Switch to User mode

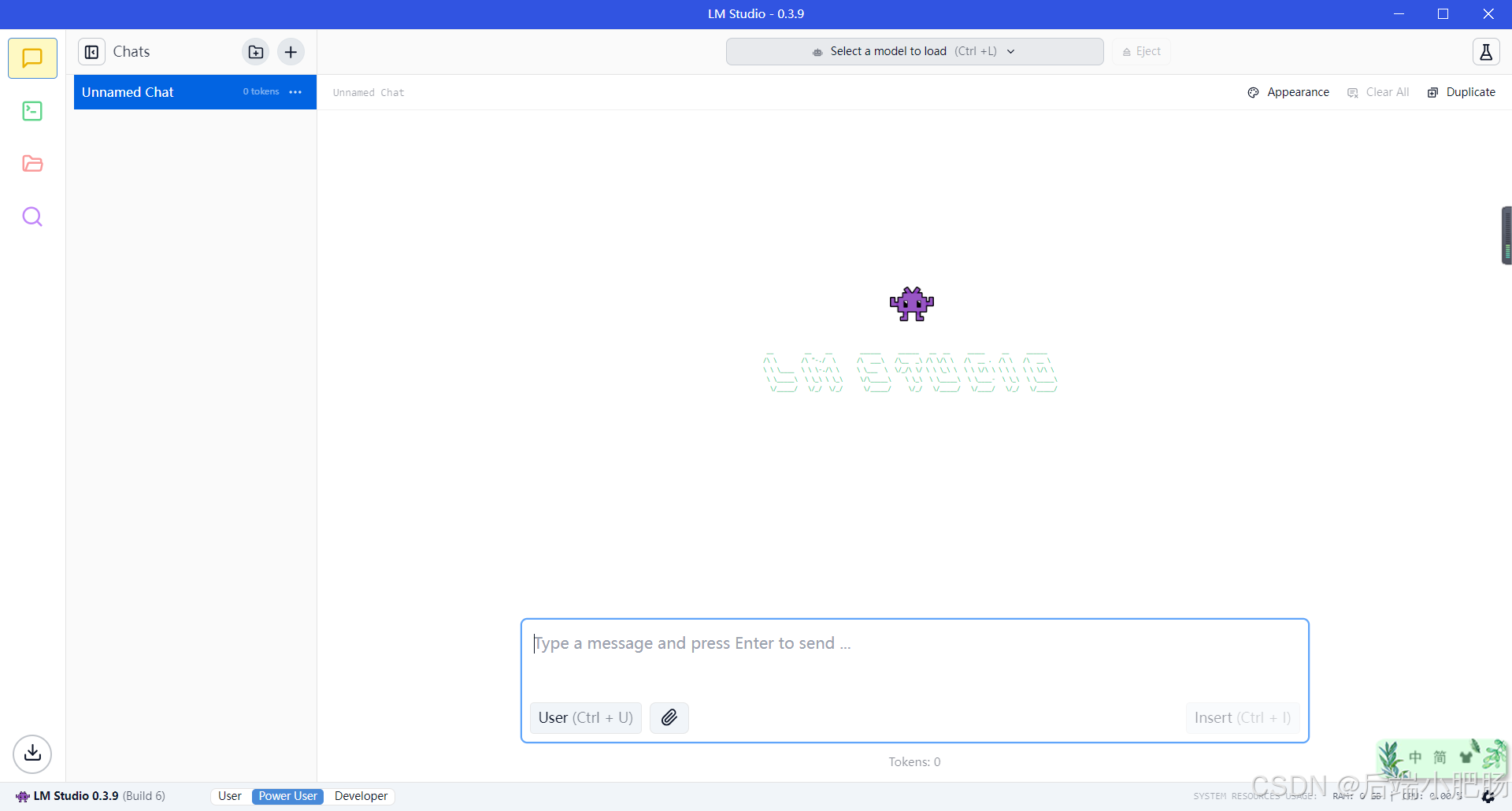tap(230, 796)
